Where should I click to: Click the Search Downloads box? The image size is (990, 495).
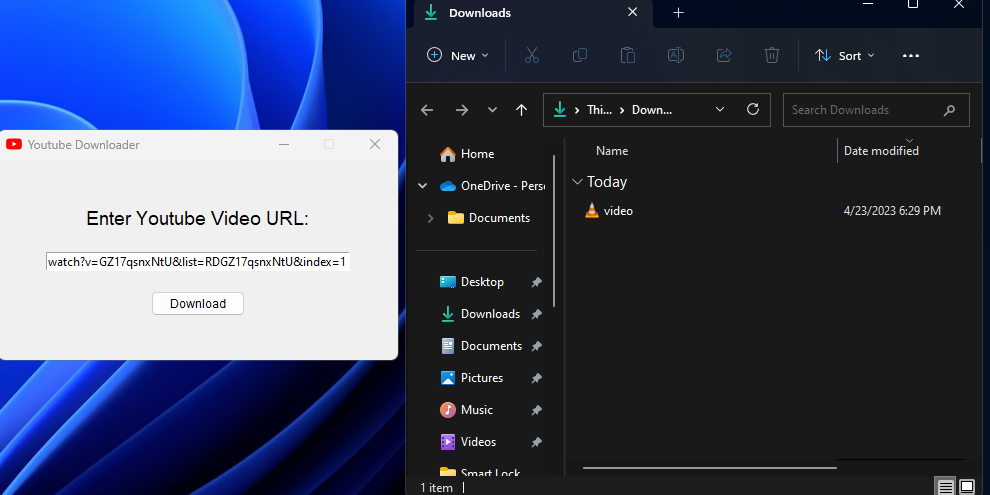pyautogui.click(x=876, y=110)
